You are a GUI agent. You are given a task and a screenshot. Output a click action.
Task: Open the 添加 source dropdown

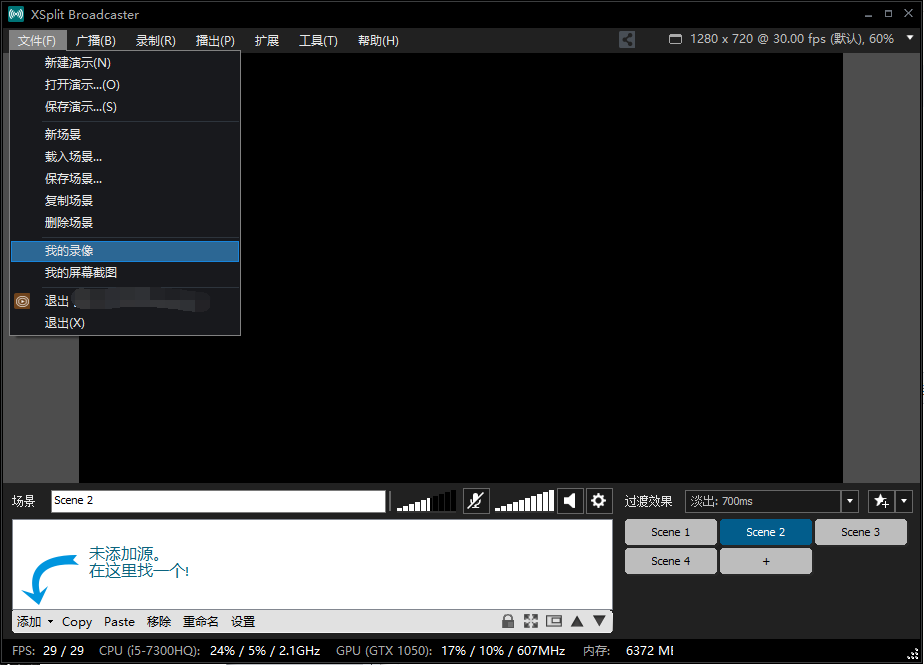tap(35, 621)
